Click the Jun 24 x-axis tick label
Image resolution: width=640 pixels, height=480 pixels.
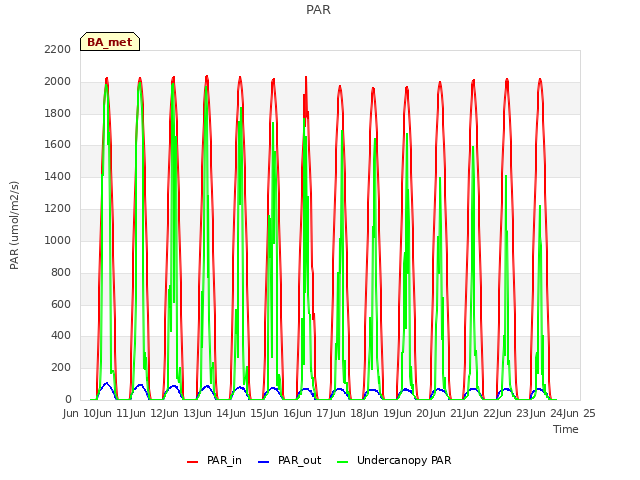pyautogui.click(x=547, y=413)
